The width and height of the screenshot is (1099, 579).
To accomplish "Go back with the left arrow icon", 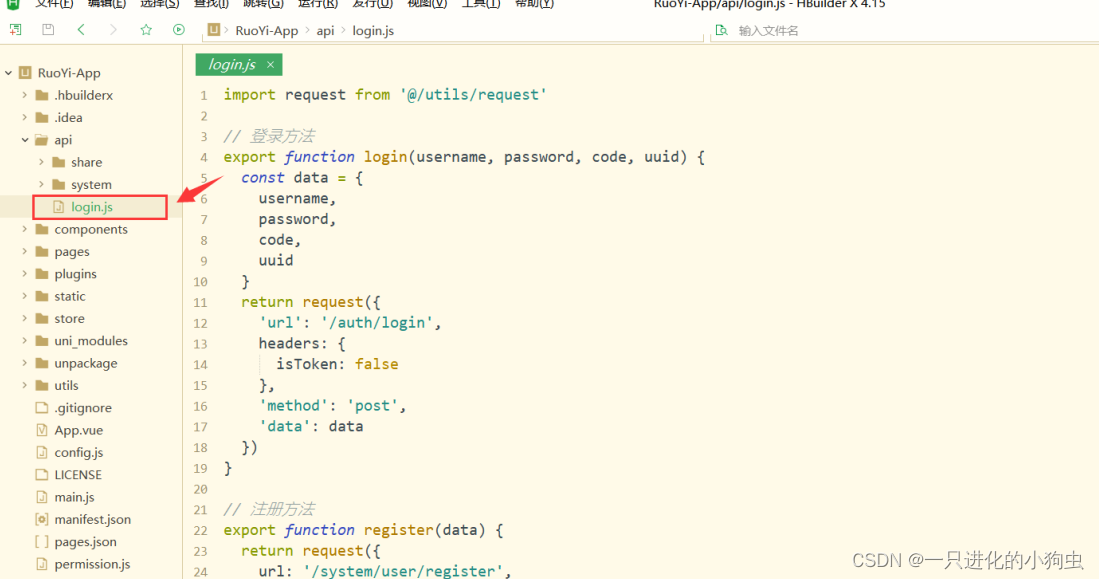I will point(81,30).
